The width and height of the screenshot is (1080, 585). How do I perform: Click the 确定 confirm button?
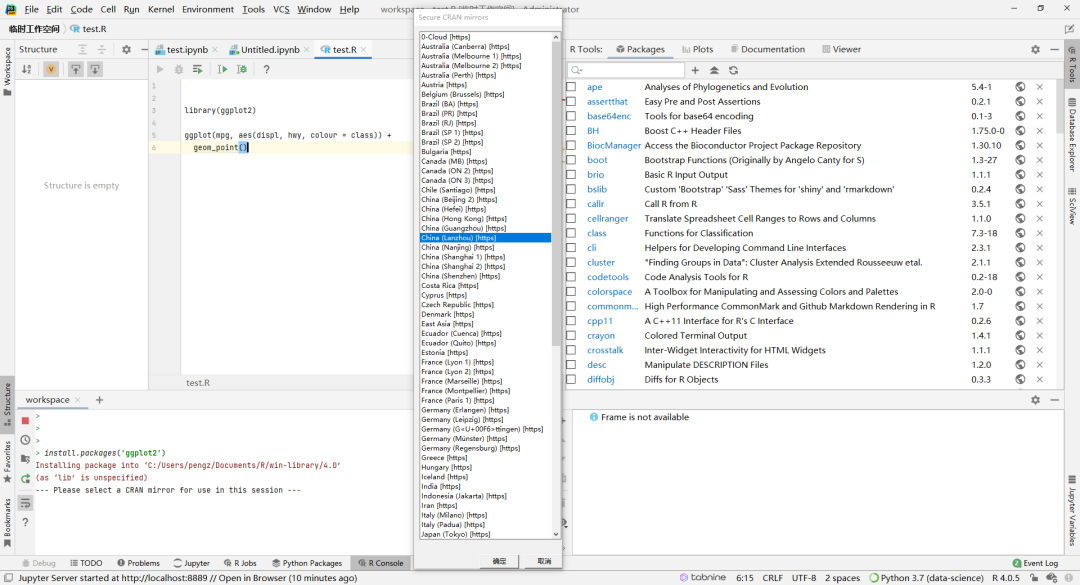pos(499,561)
